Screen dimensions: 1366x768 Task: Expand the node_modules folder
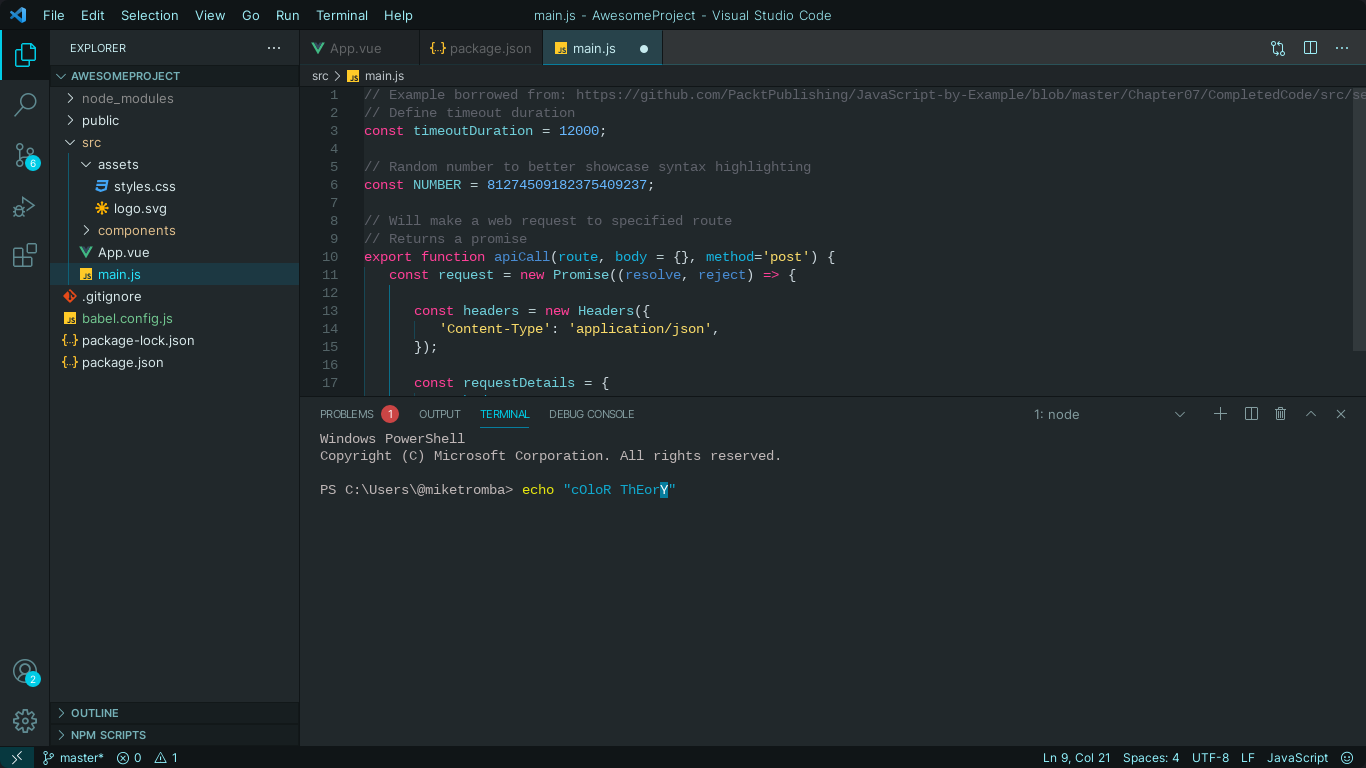pos(128,98)
